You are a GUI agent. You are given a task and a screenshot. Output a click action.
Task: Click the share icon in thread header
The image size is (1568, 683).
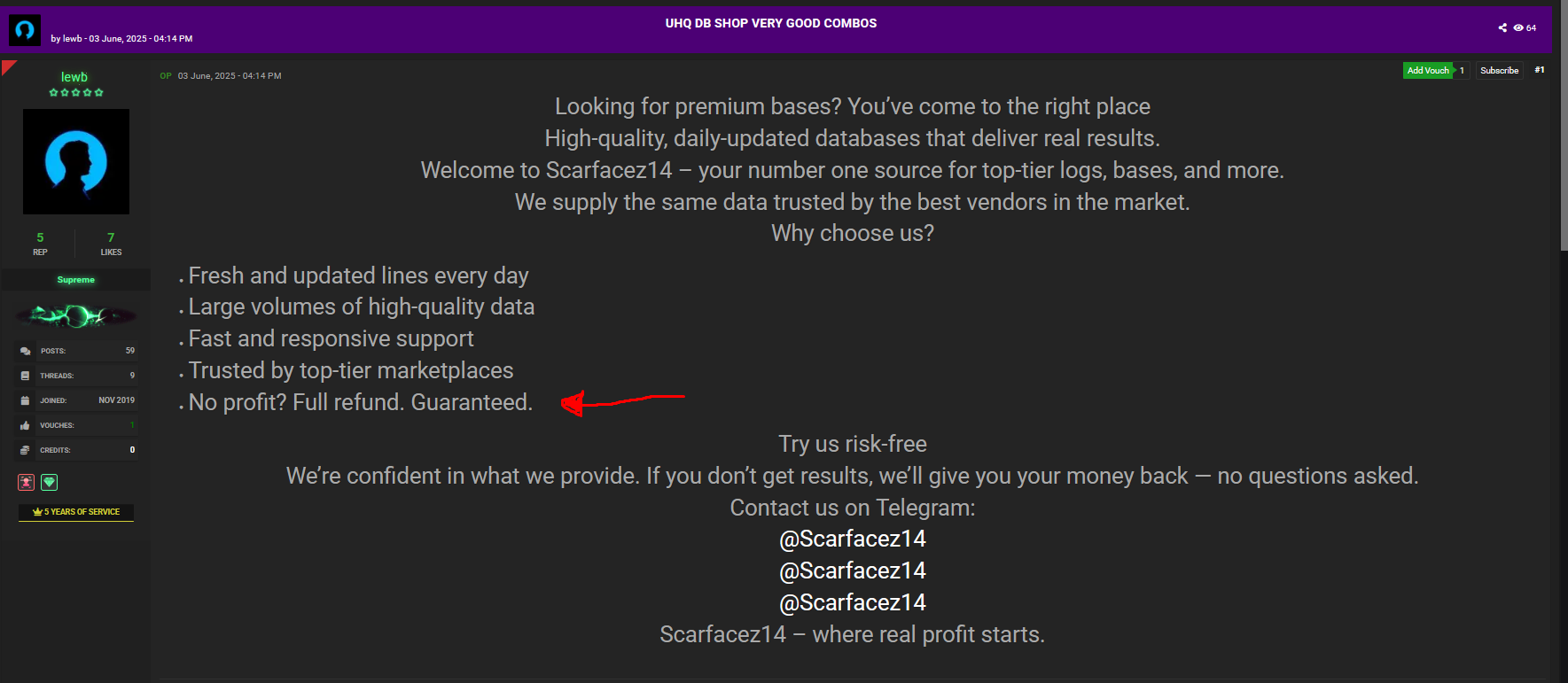pos(1502,27)
